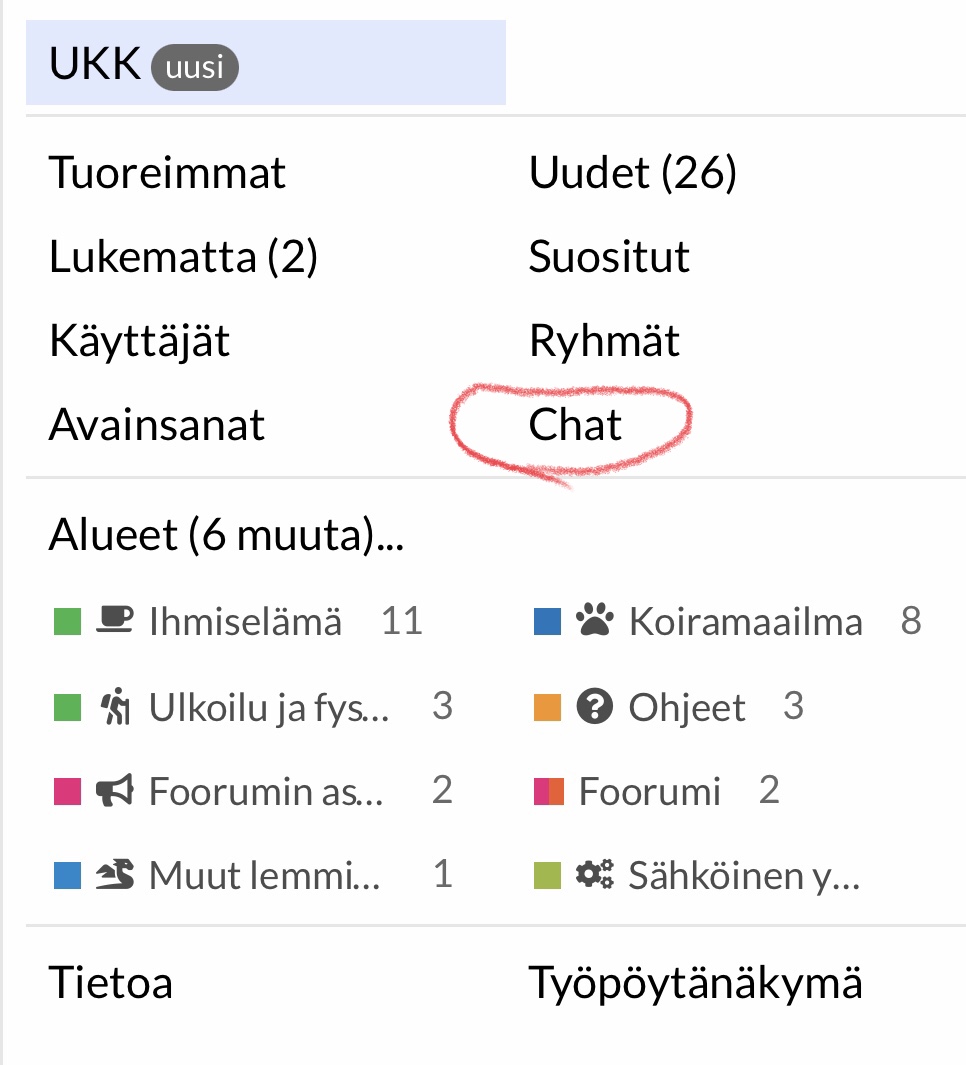Open the Käyttäjät users page
The image size is (966, 1065).
point(139,342)
